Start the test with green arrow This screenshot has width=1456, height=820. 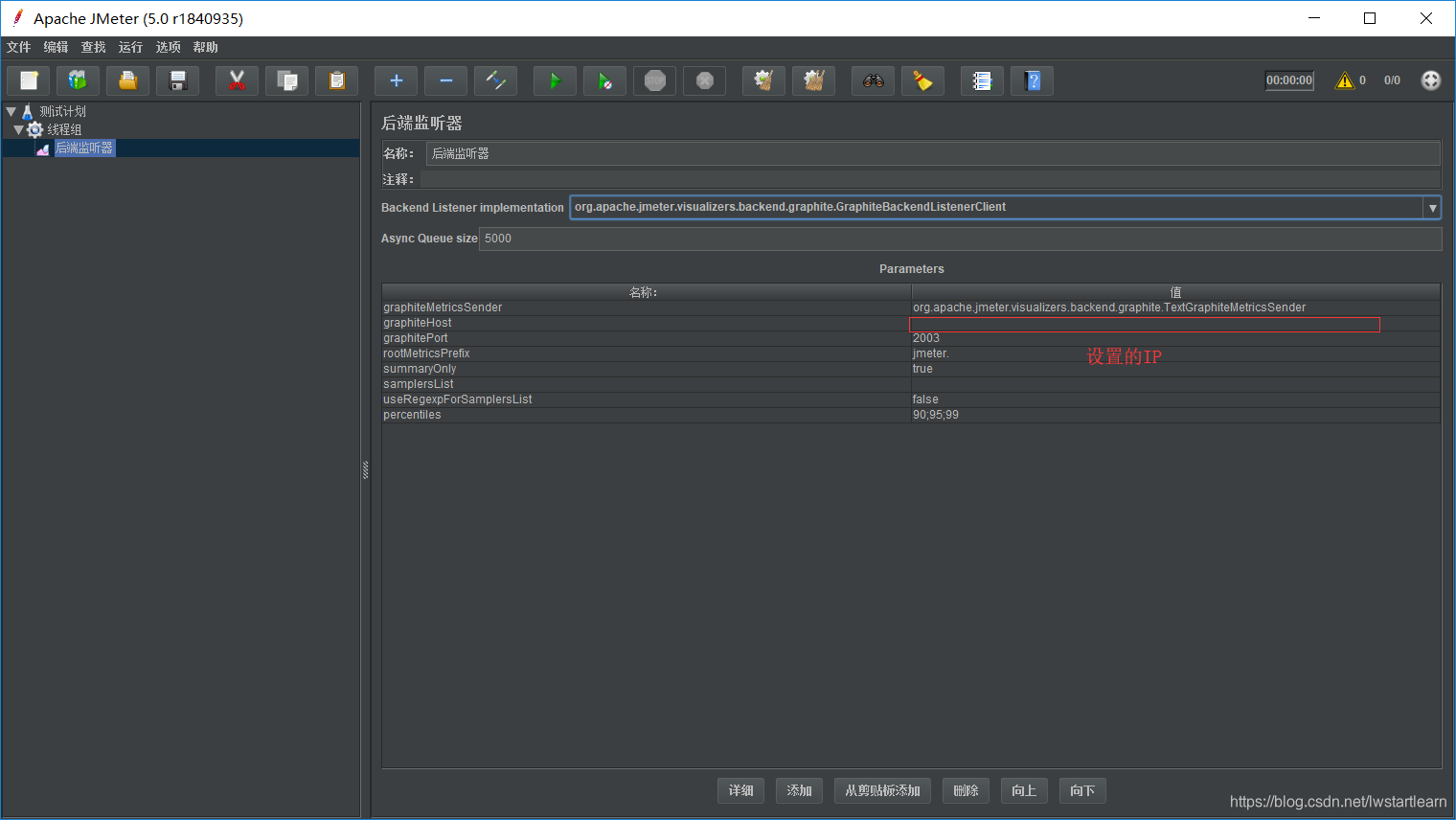(x=555, y=80)
